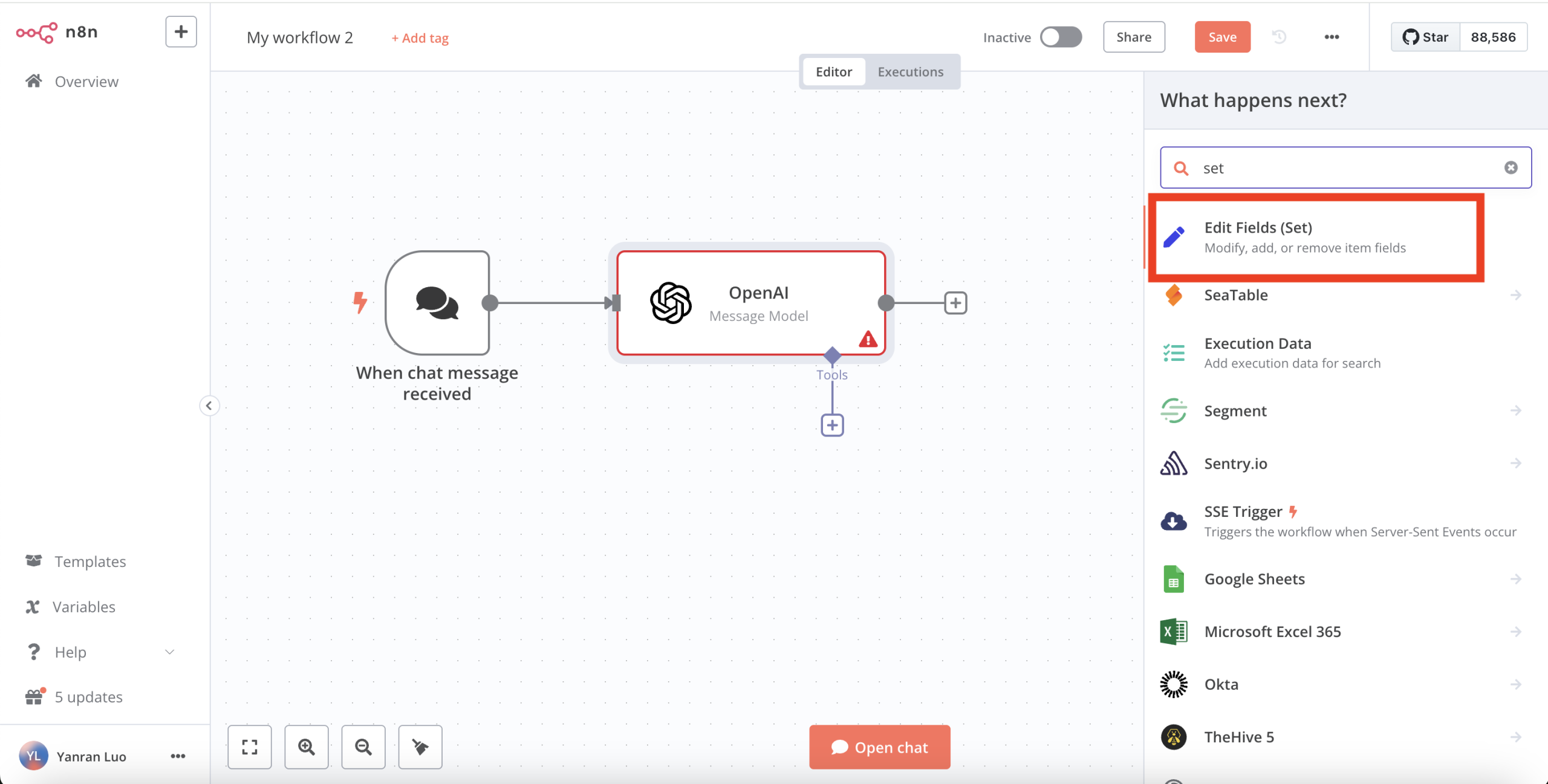Tidy up the canvas nodes
Image resolution: width=1548 pixels, height=784 pixels.
[420, 747]
